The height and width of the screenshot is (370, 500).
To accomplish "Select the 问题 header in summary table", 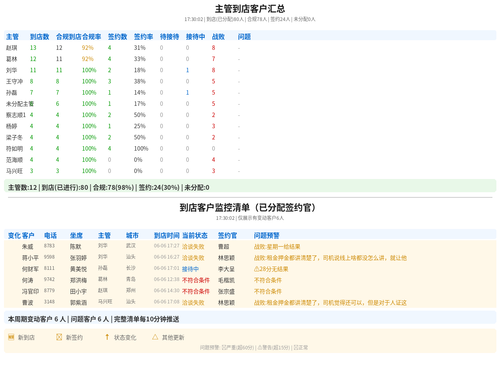I will pos(244,37).
